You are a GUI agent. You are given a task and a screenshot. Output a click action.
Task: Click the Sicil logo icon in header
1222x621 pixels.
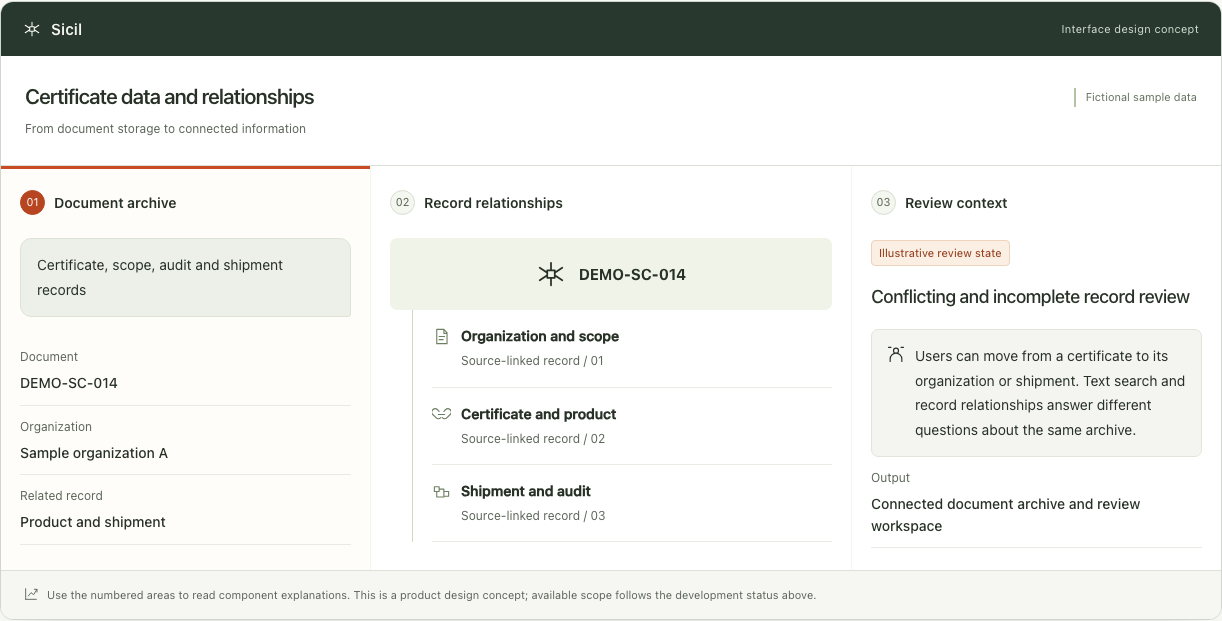point(32,29)
